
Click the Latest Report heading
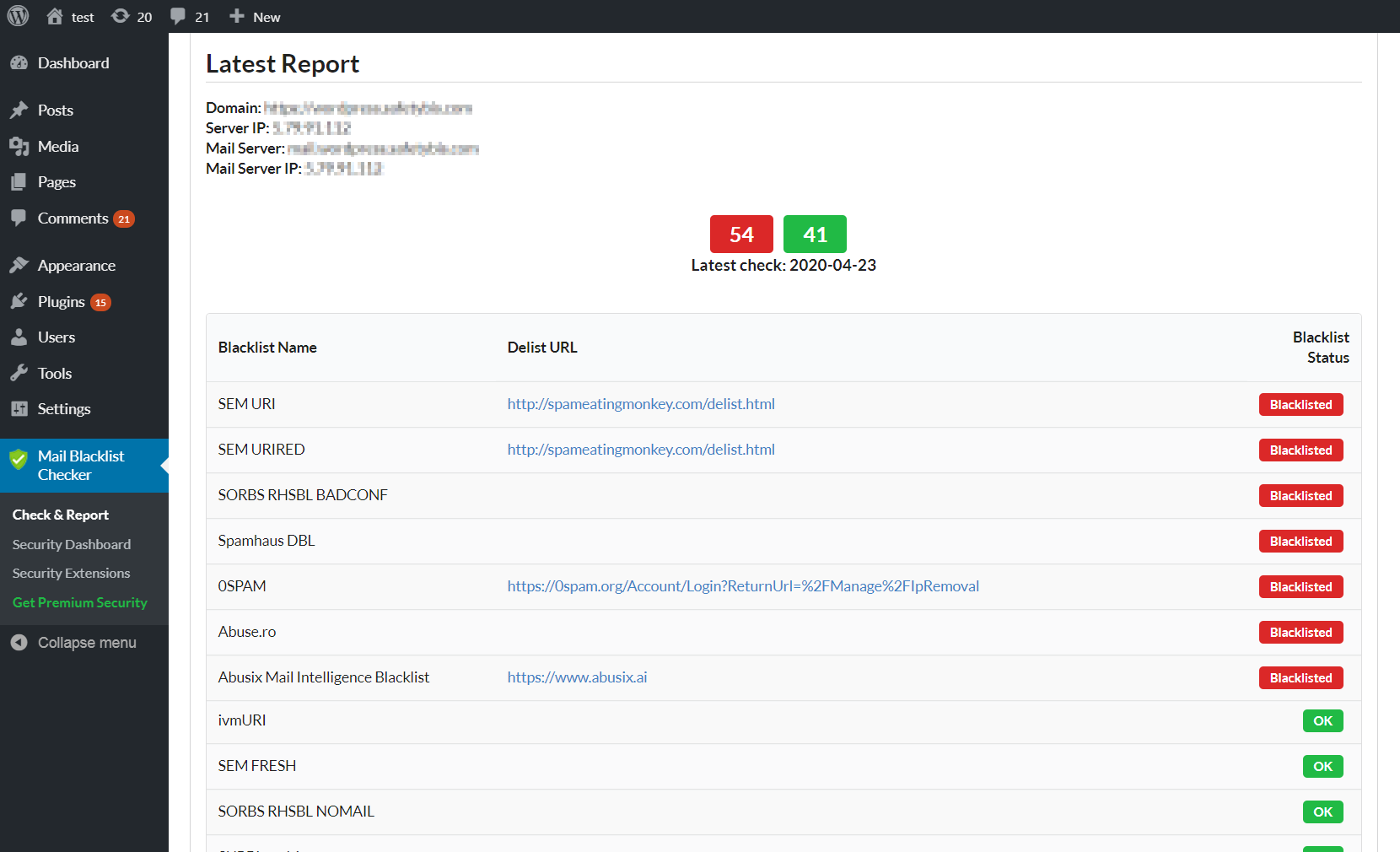[x=283, y=63]
